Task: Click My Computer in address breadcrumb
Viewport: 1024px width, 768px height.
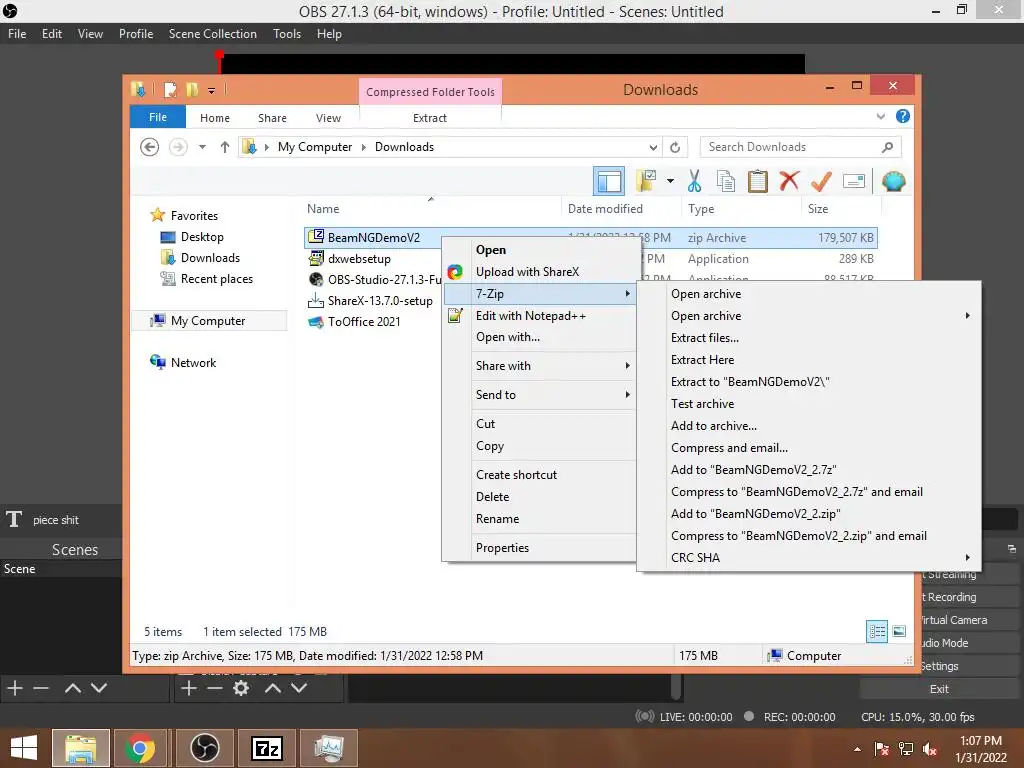Action: click(315, 147)
